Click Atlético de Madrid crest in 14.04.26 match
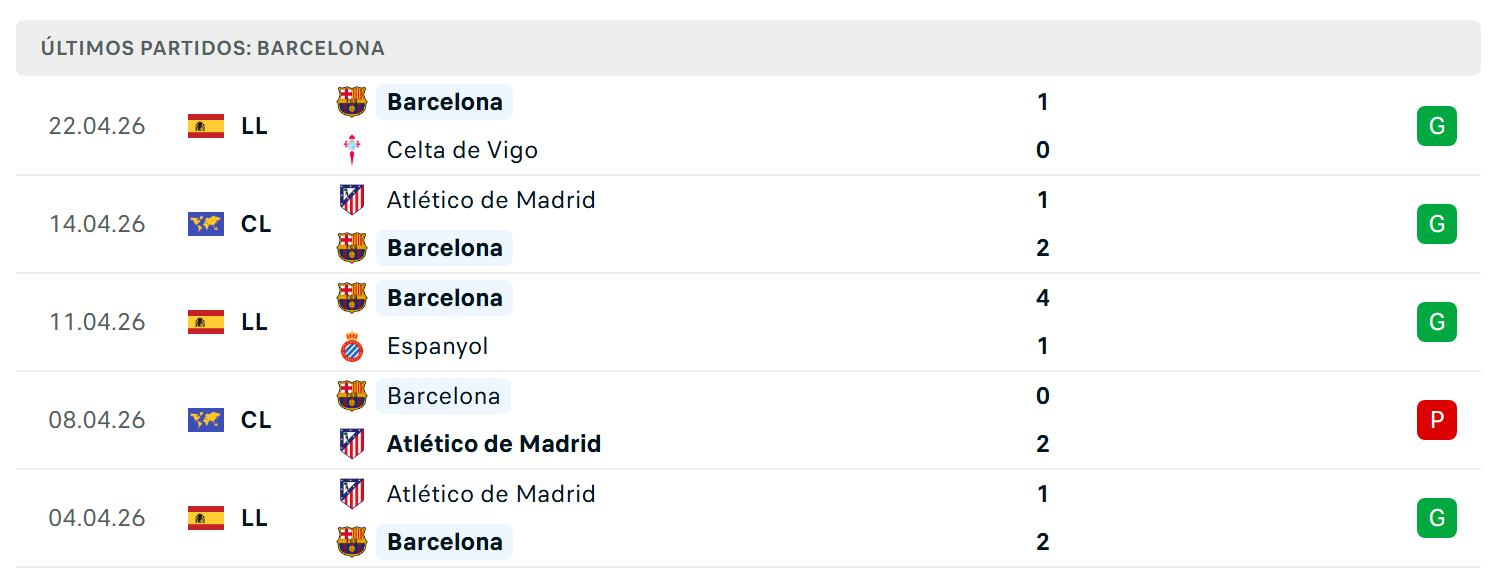The height and width of the screenshot is (585, 1496). pos(352,200)
